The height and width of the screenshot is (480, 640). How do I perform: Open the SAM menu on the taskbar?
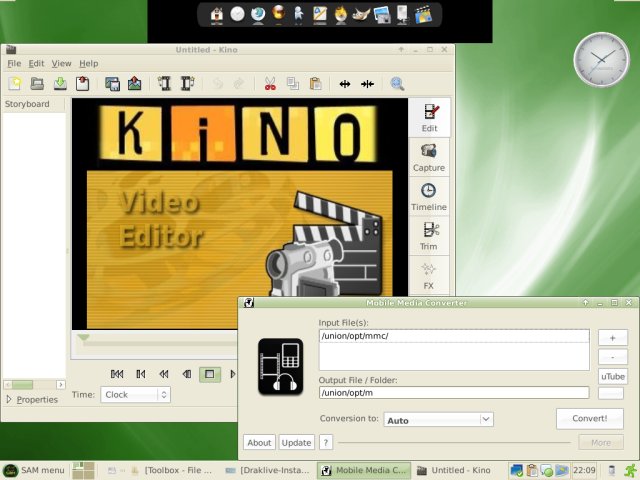click(x=34, y=470)
